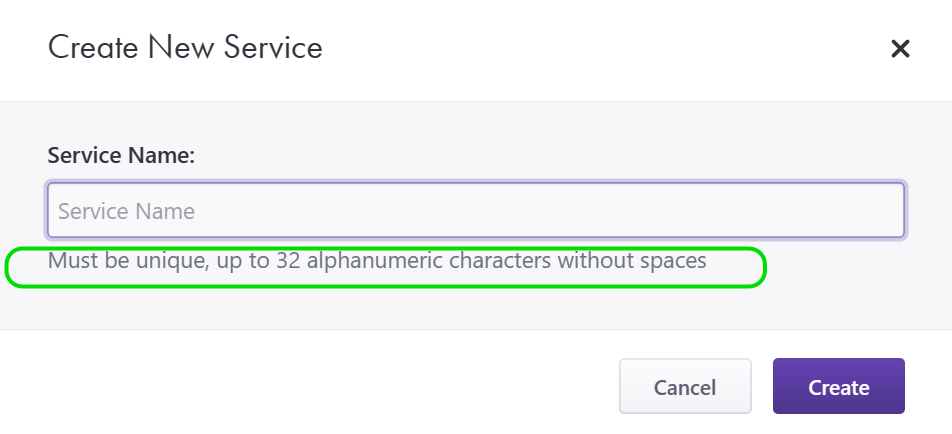Activate the empty service name input
The height and width of the screenshot is (434, 952).
click(x=476, y=210)
